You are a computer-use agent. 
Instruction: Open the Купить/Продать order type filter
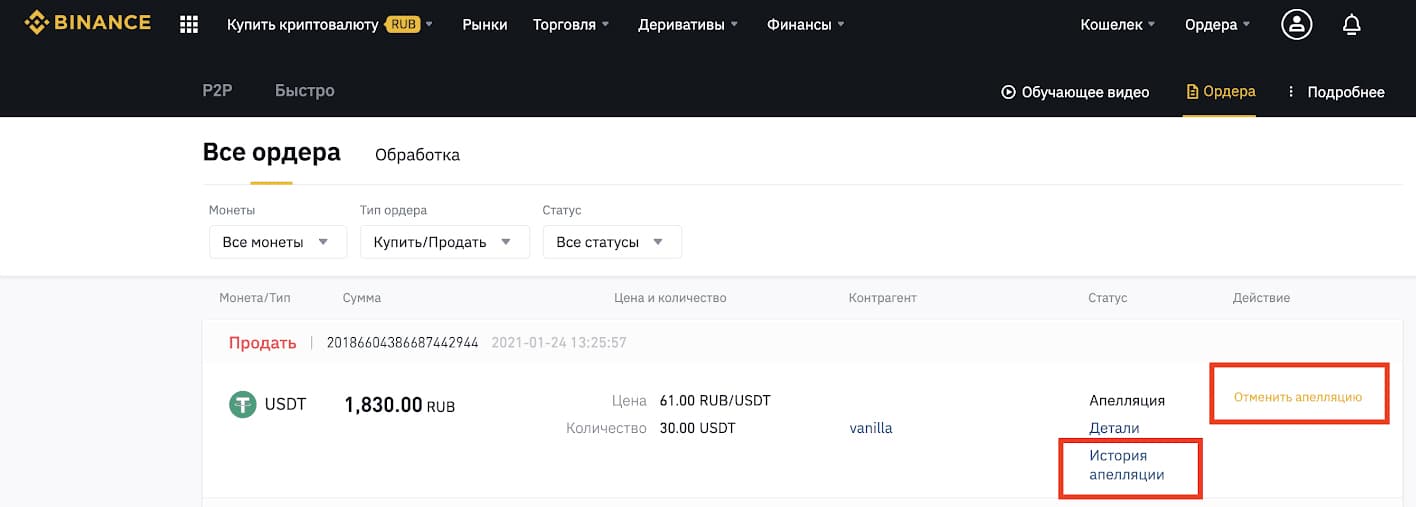445,242
